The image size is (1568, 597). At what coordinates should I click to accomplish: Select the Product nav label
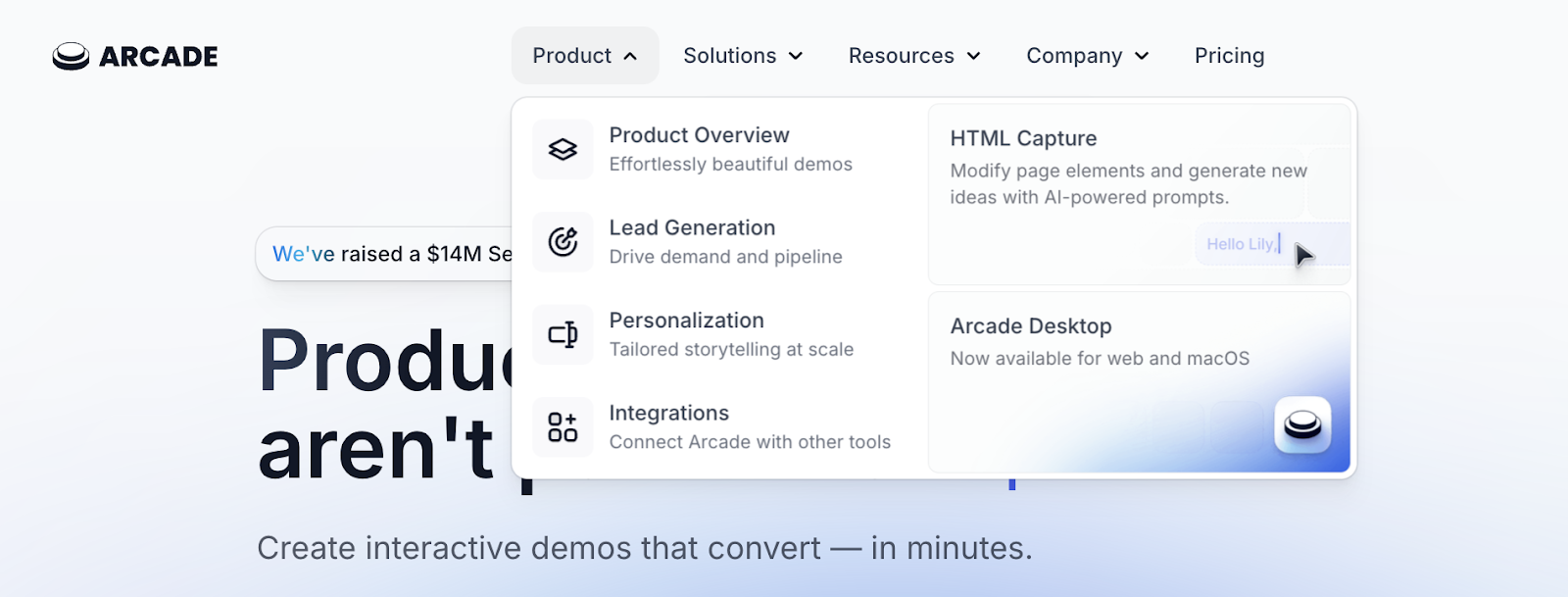click(x=571, y=56)
